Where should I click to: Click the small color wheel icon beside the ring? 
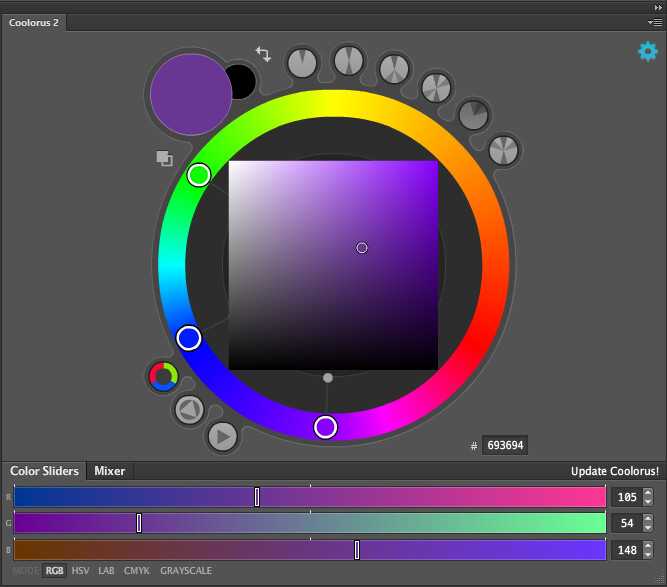click(163, 376)
